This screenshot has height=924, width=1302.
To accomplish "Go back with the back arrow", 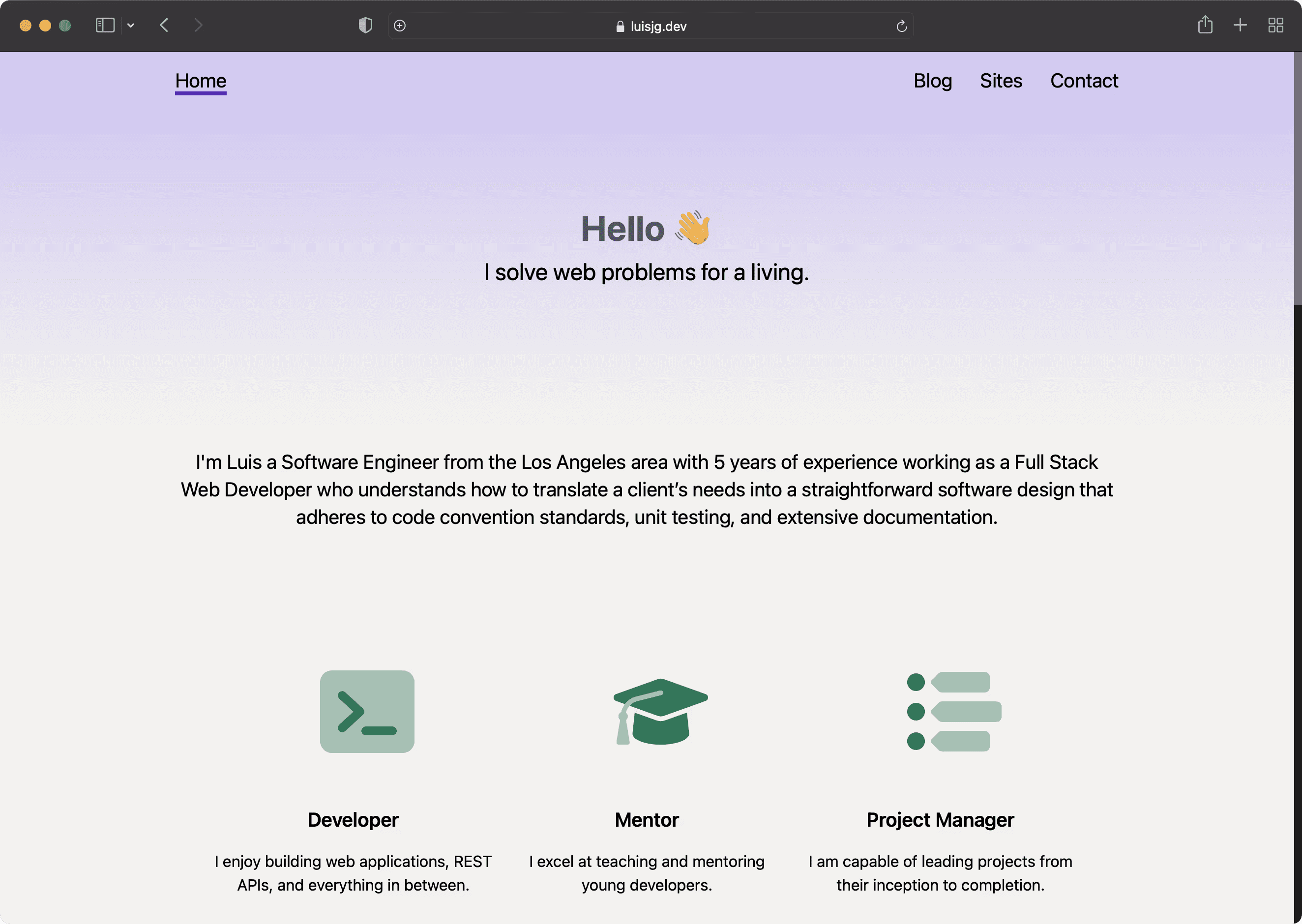I will 164,26.
